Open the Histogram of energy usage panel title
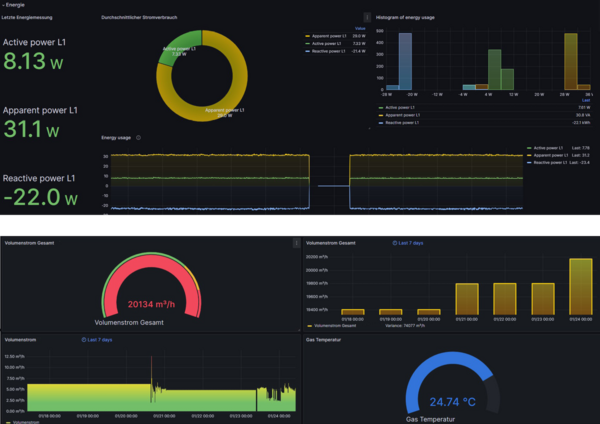The height and width of the screenshot is (424, 600). [405, 18]
